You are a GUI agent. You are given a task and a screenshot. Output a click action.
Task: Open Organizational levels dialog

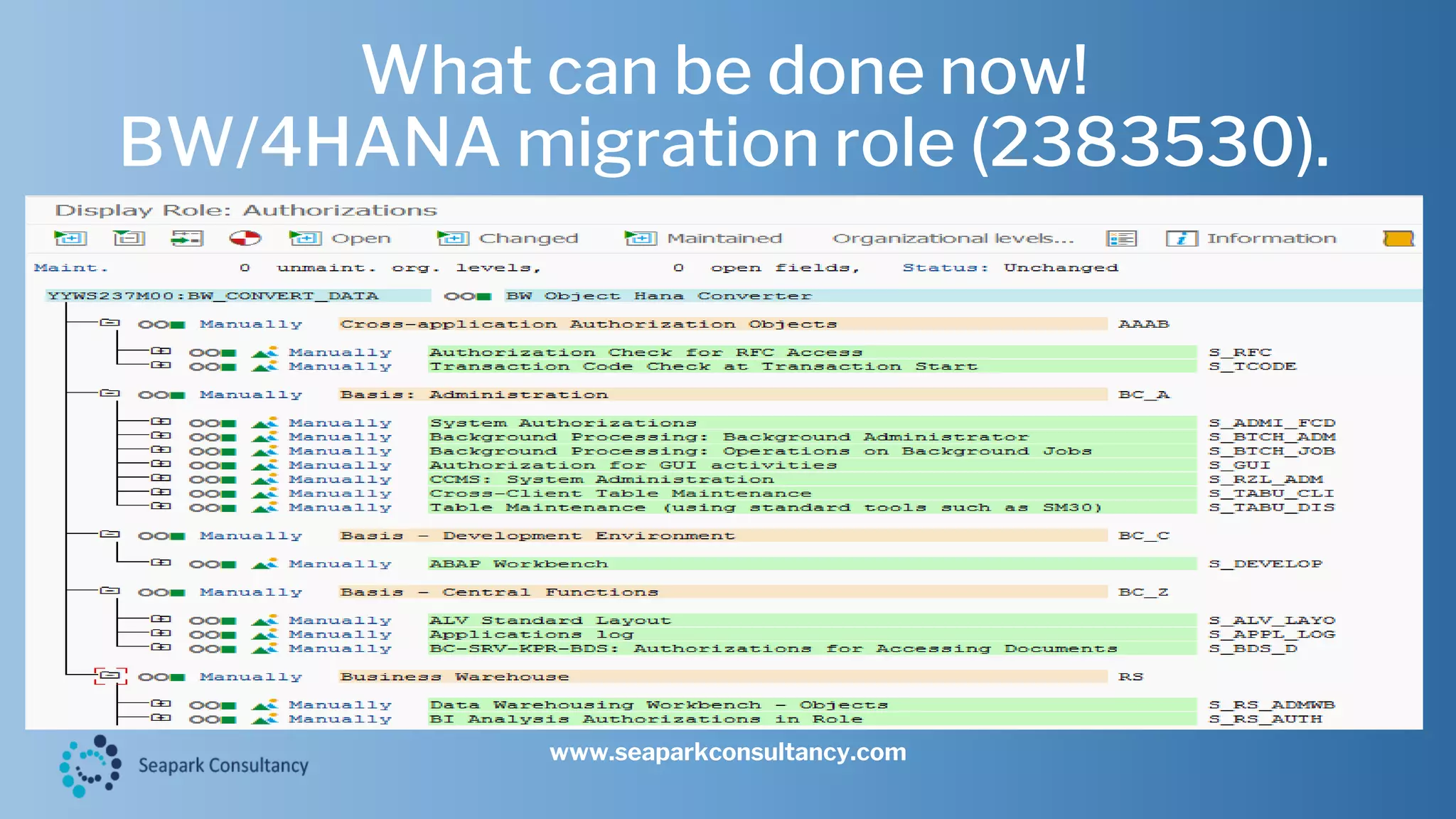pos(953,238)
